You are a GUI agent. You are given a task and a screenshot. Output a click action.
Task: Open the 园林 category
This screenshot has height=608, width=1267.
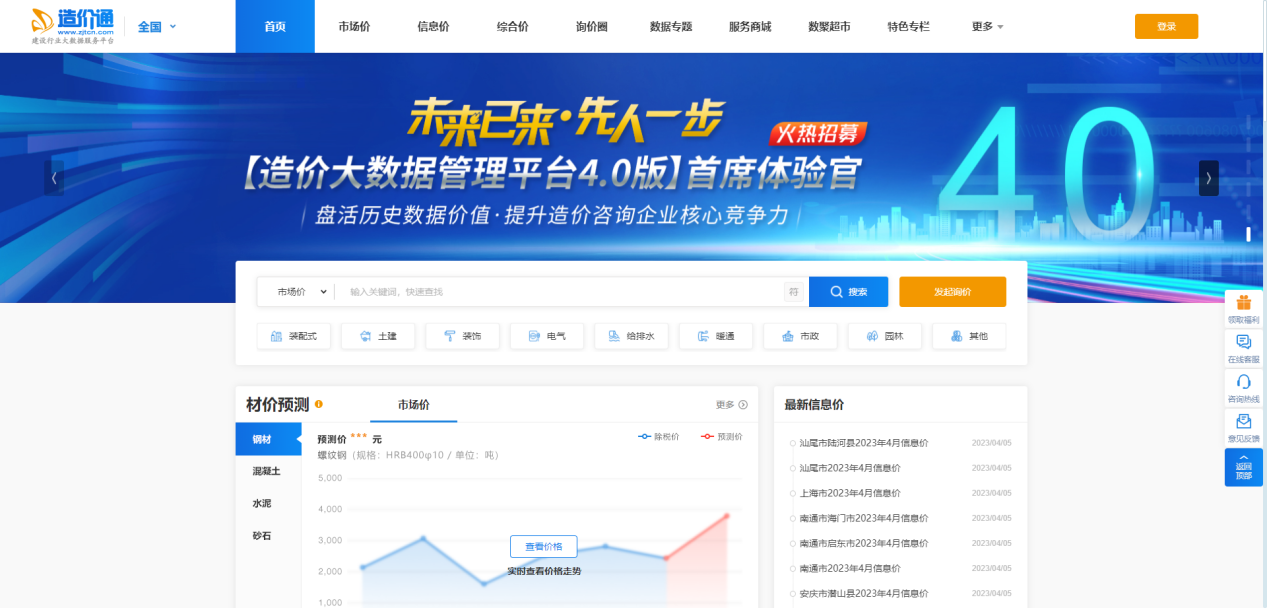point(885,336)
